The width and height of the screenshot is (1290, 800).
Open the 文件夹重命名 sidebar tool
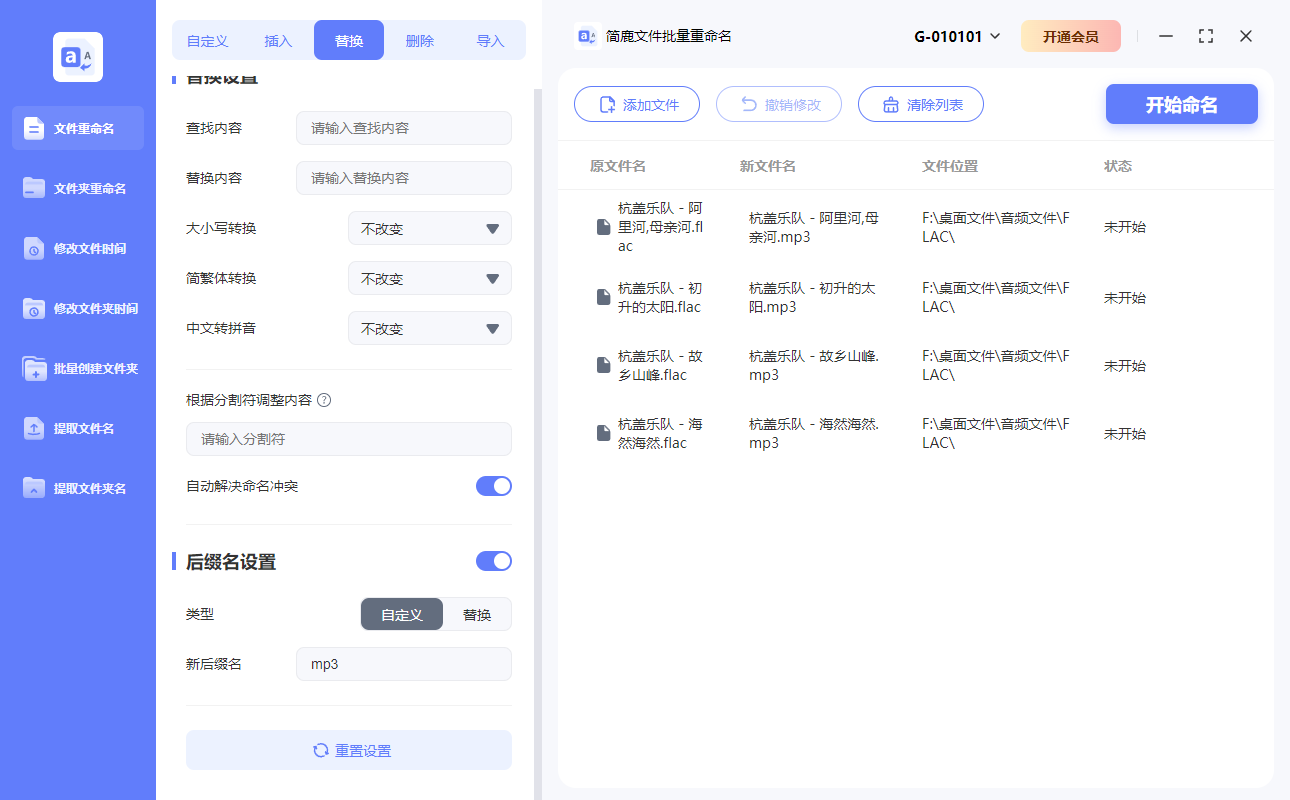[77, 188]
